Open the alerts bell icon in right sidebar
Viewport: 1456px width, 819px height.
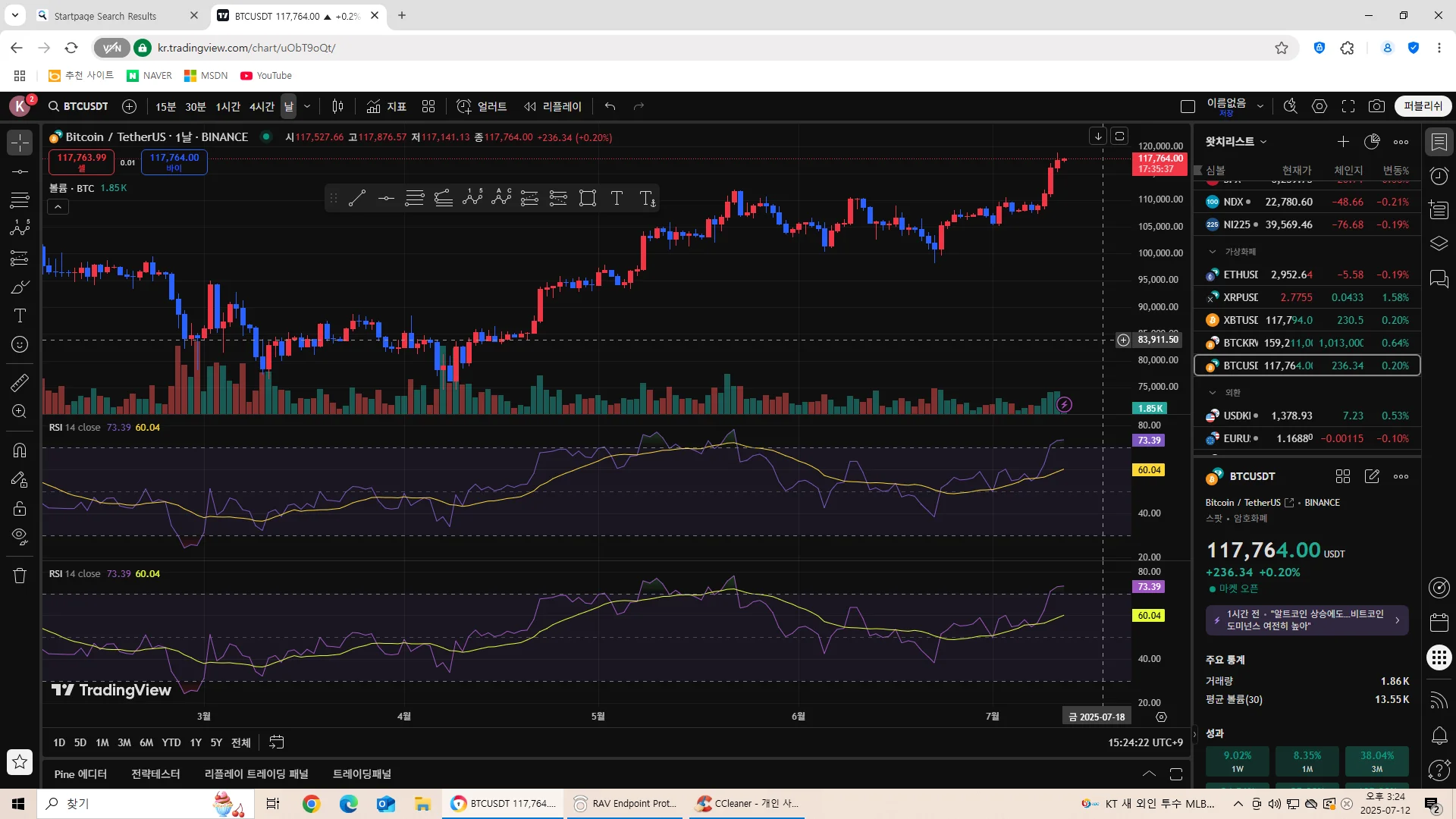(x=1439, y=735)
